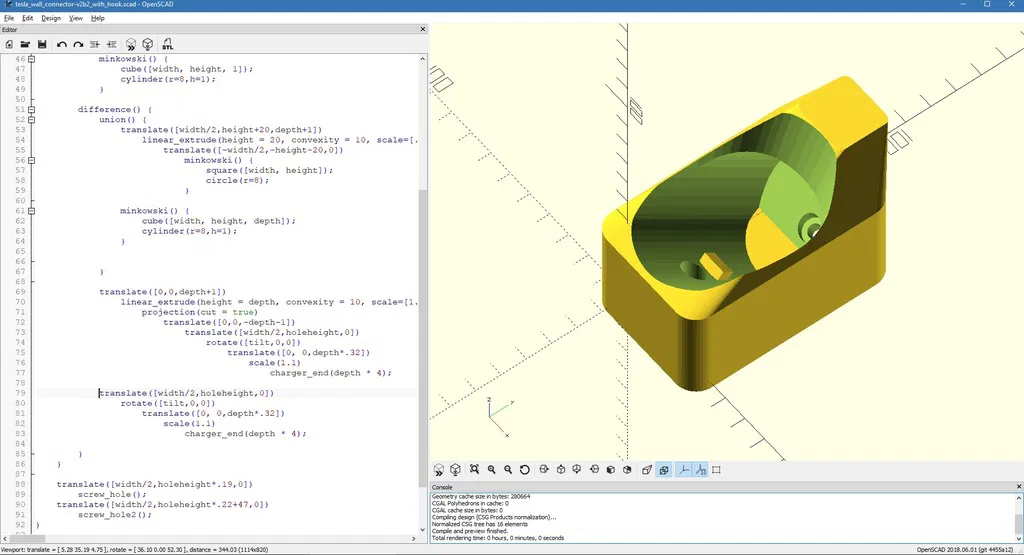
Task: Render the model from editor toolbar
Action: click(x=148, y=44)
